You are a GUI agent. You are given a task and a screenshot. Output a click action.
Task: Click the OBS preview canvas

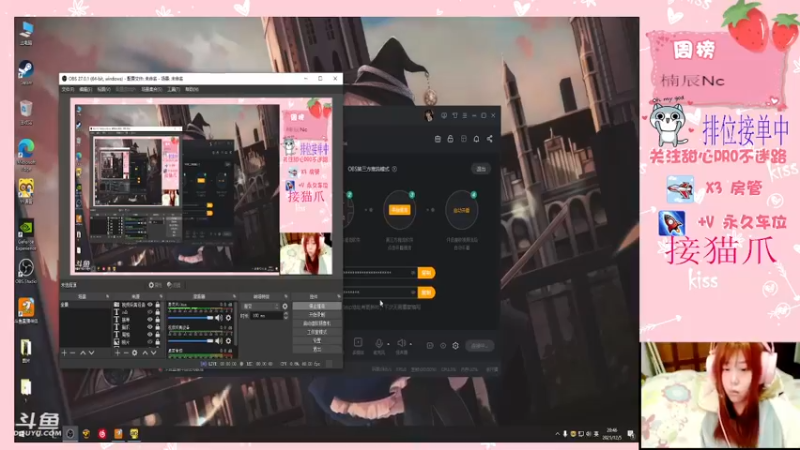coord(201,186)
